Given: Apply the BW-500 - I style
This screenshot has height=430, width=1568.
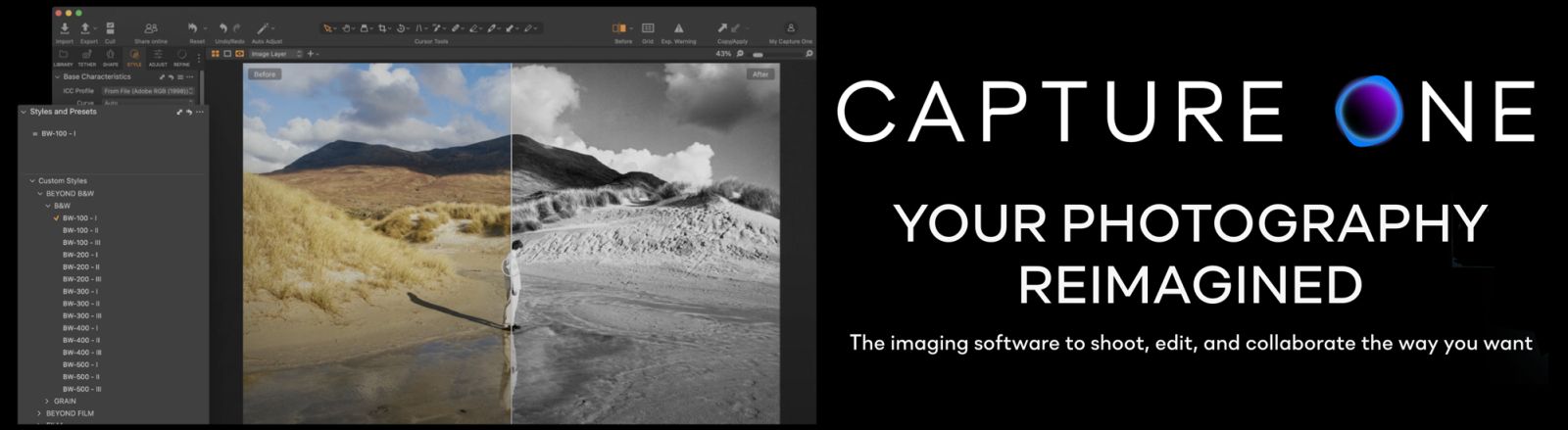Looking at the screenshot, I should (80, 364).
